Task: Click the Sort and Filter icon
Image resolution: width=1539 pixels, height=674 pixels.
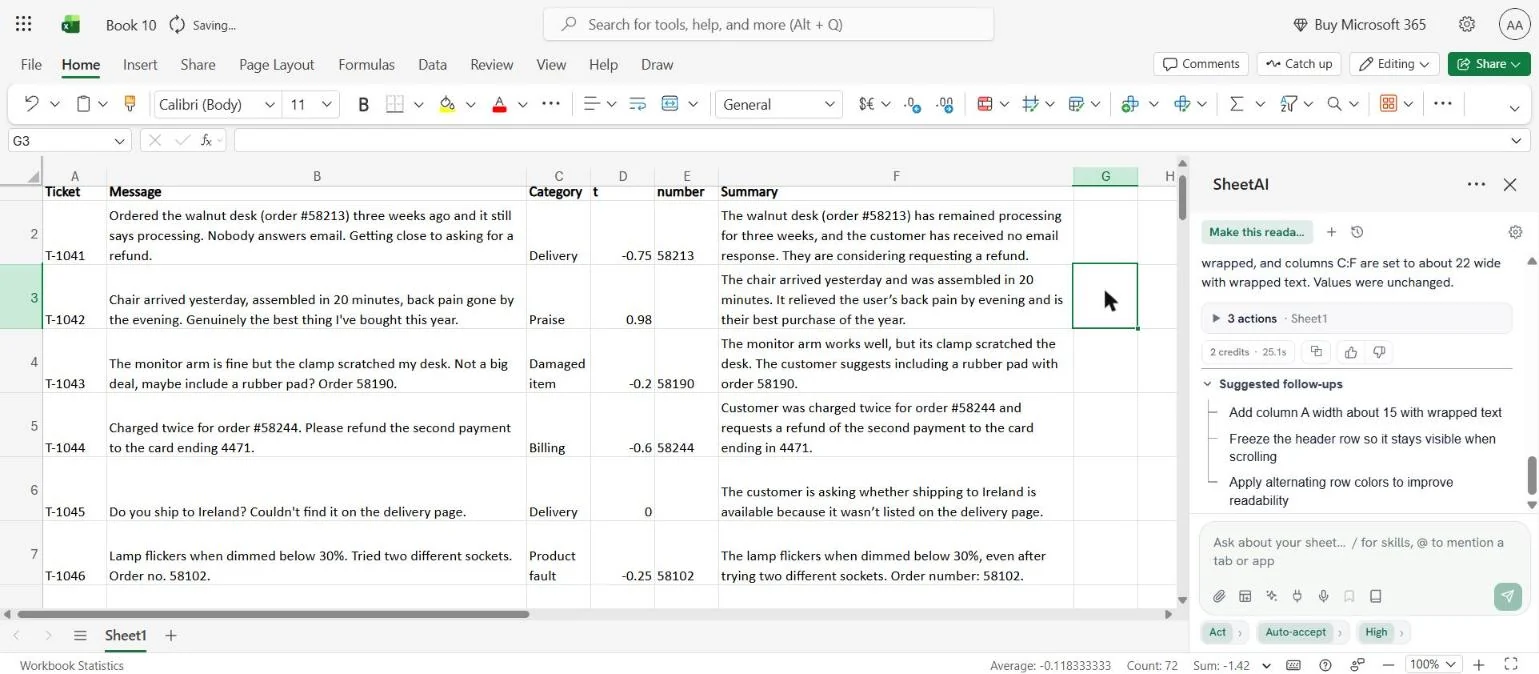Action: point(1288,104)
